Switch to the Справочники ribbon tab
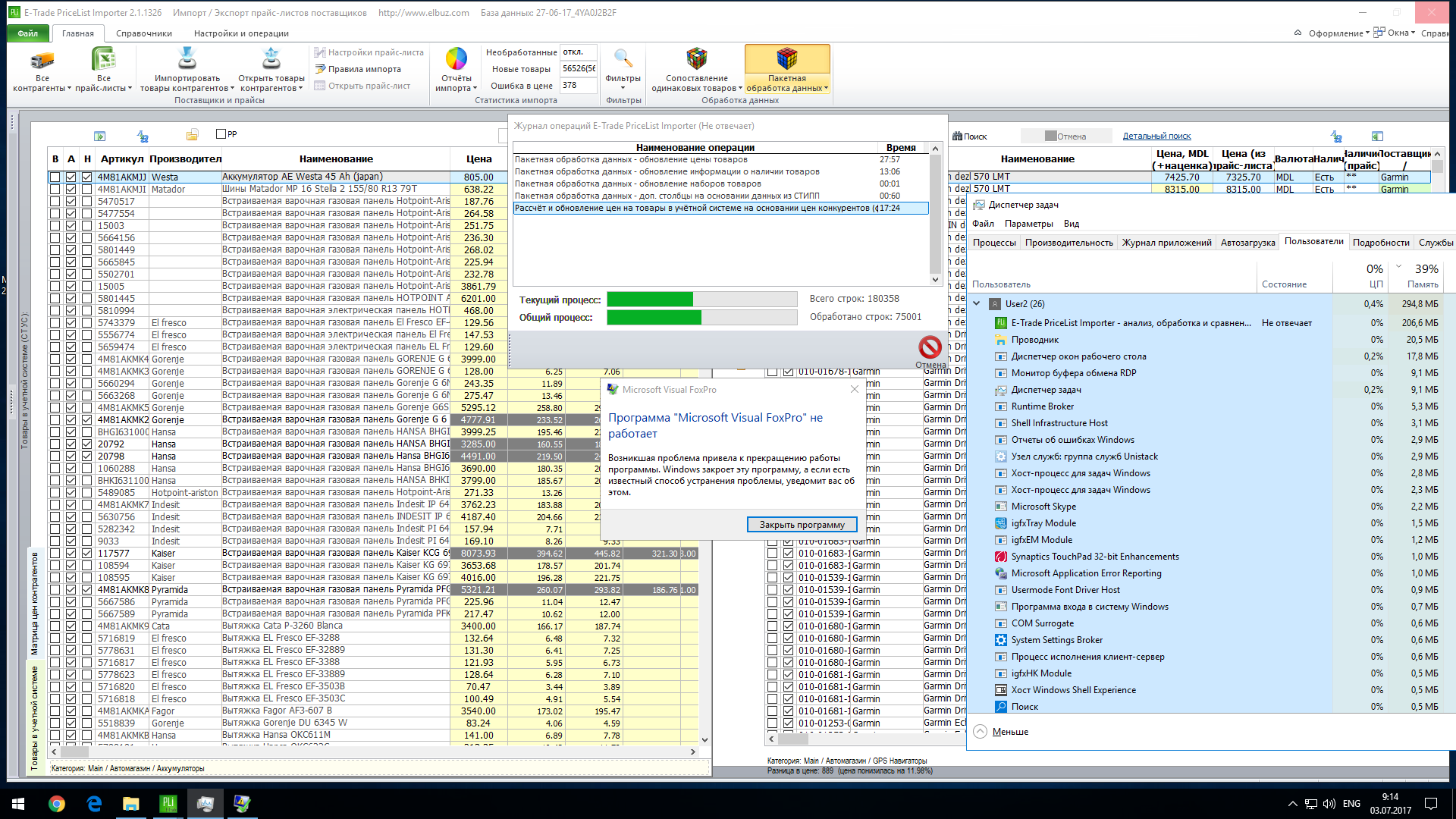Image resolution: width=1456 pixels, height=819 pixels. tap(144, 33)
